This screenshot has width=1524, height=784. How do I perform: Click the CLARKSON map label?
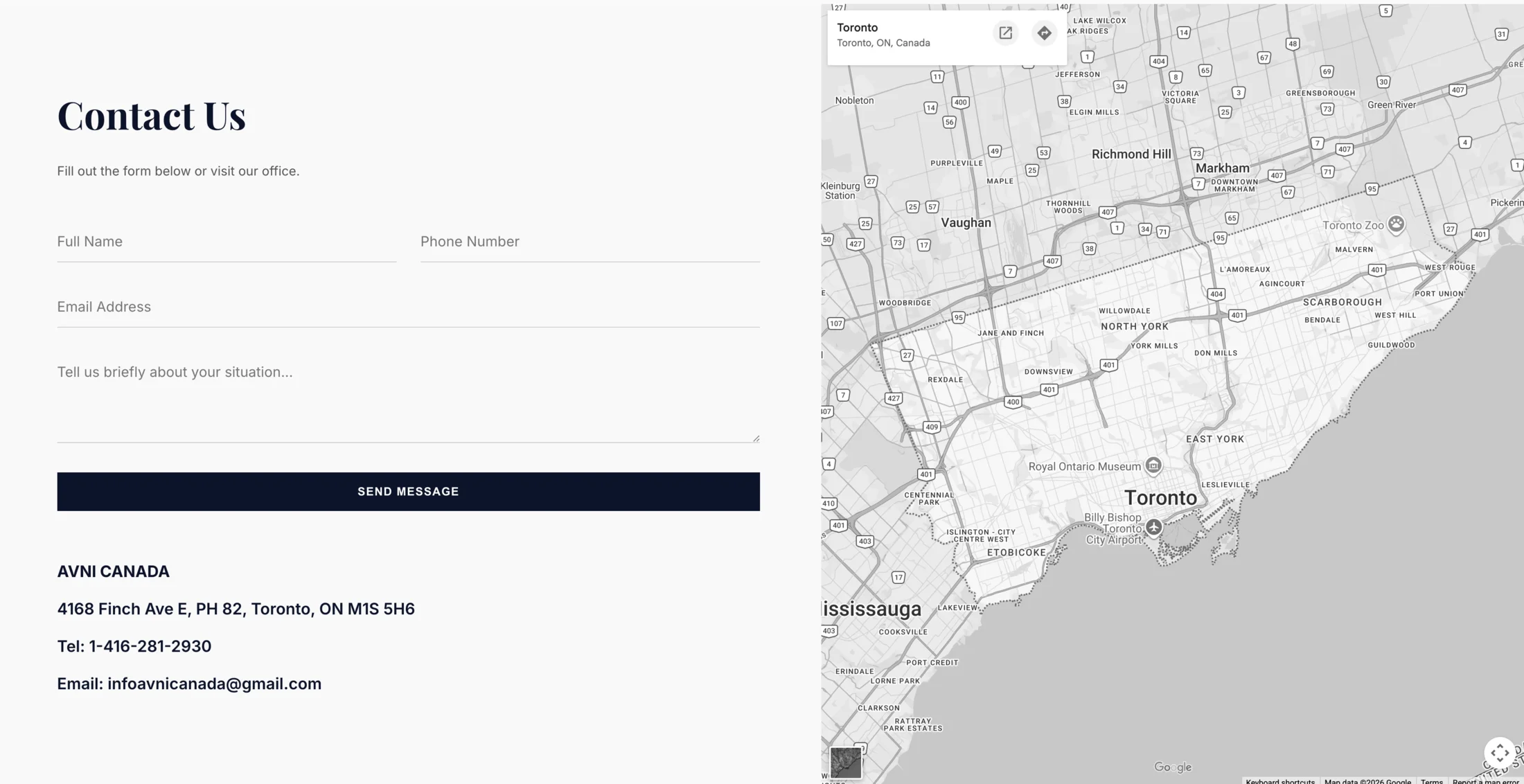[878, 709]
